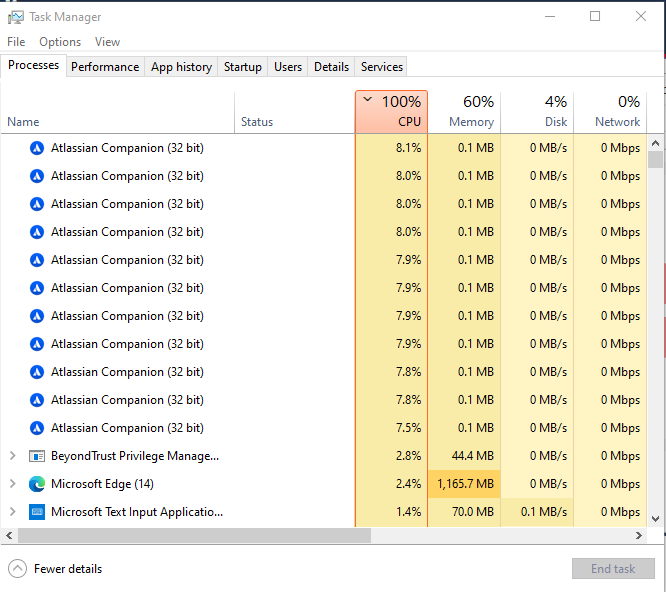Click the BeyondTrust Privilege Manager icon
Viewport: 666px width, 592px height.
coord(37,456)
